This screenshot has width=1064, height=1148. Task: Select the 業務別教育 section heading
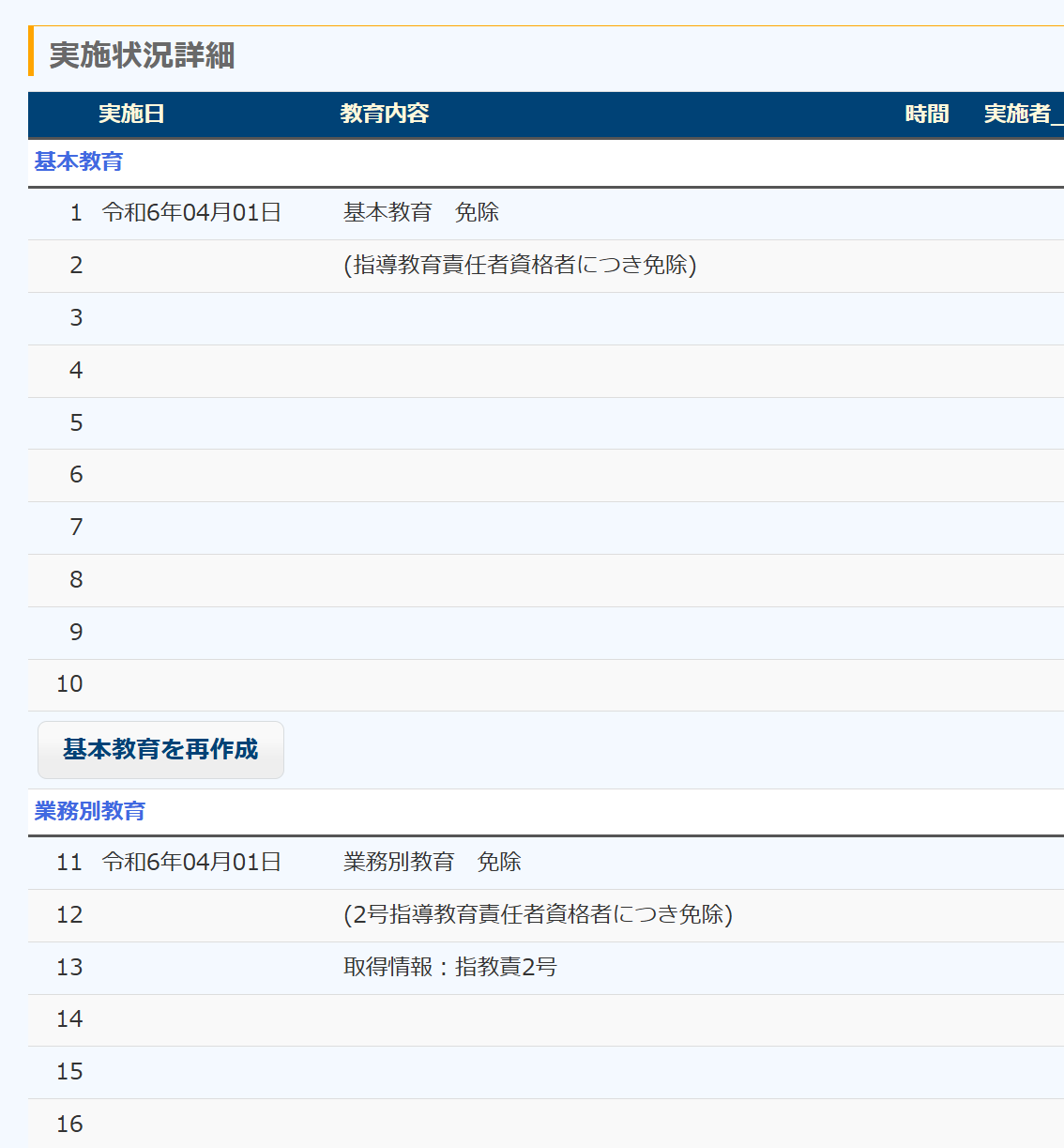[x=90, y=811]
